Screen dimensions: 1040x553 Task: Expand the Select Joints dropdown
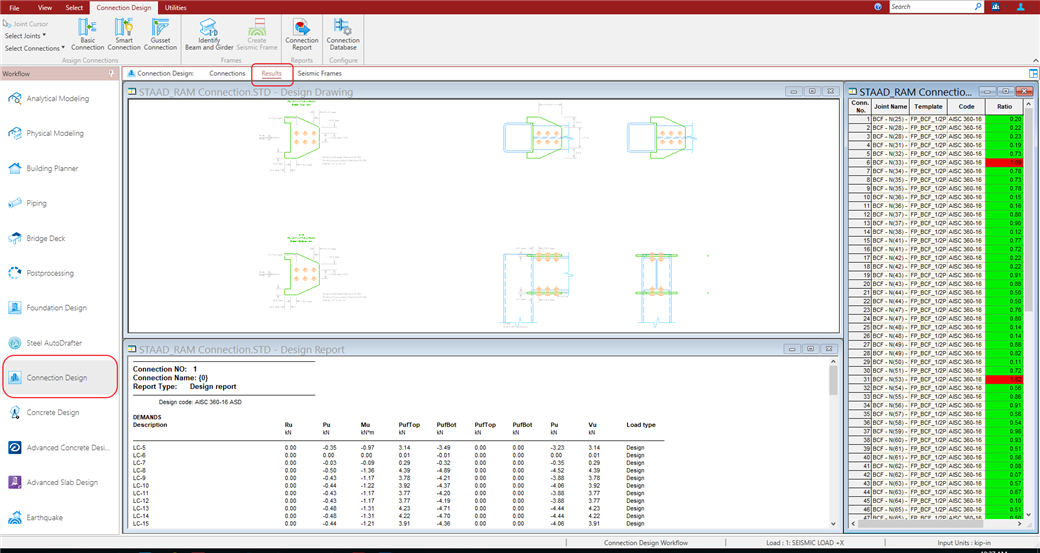tap(26, 35)
